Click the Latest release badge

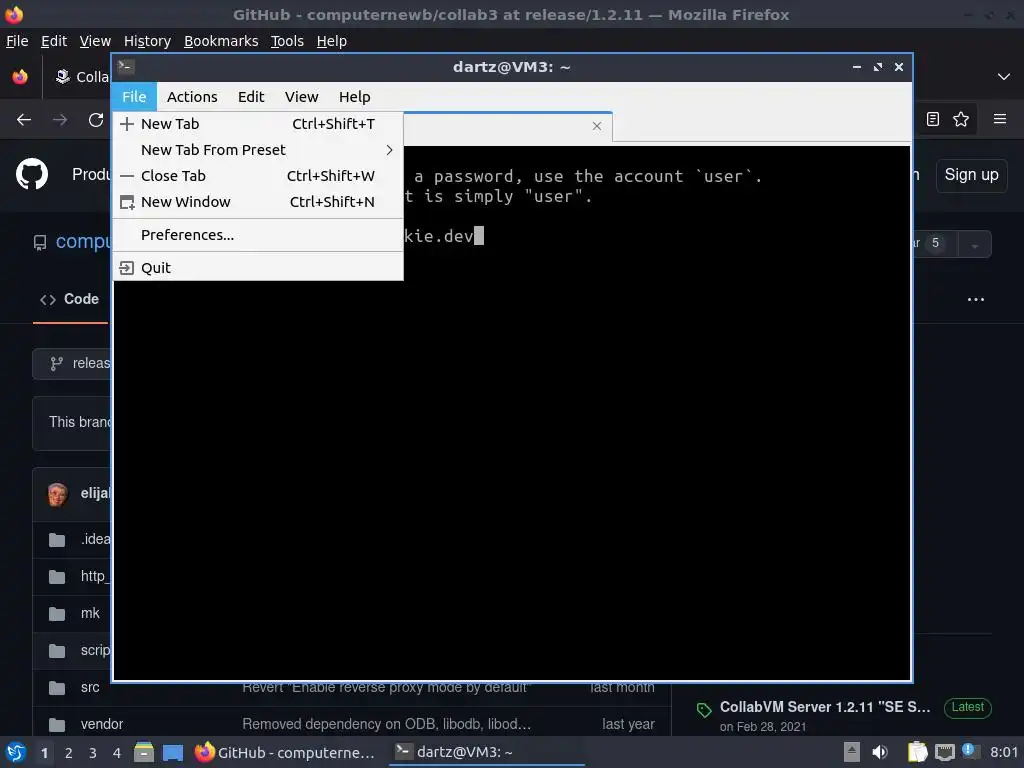click(967, 707)
